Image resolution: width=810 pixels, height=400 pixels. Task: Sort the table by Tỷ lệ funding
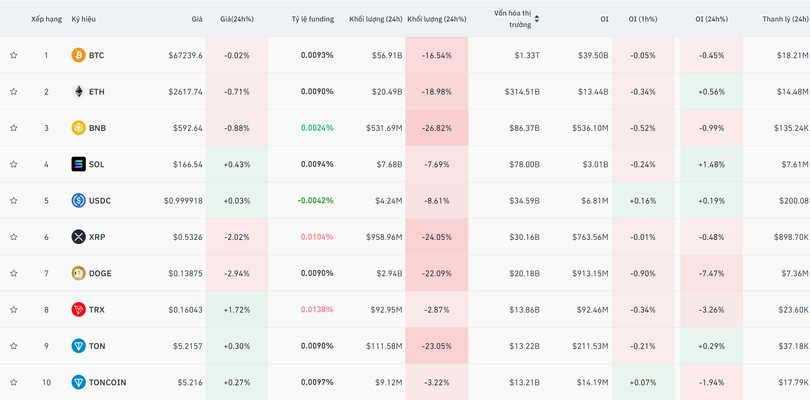click(312, 19)
